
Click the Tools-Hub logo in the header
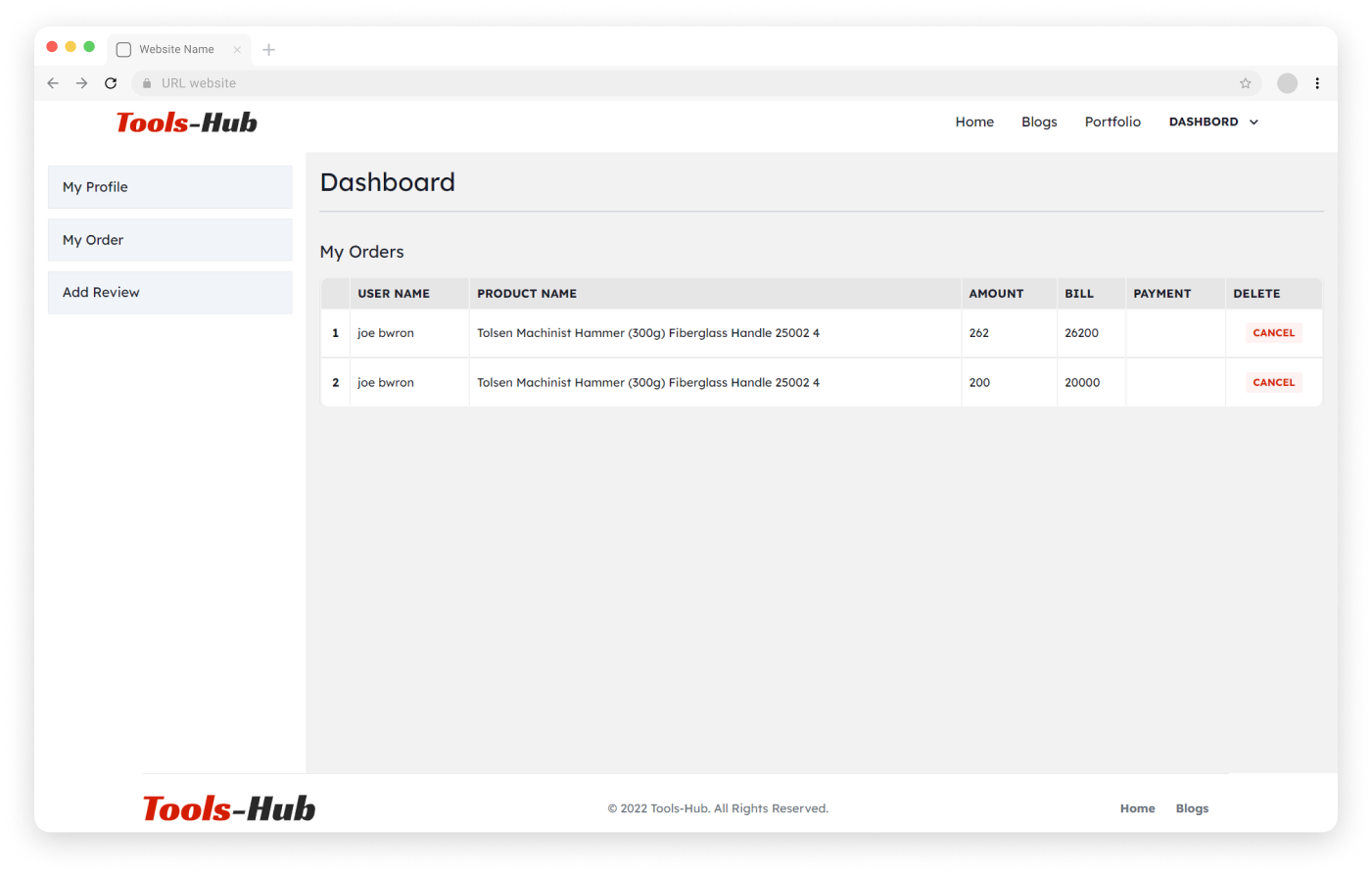186,122
